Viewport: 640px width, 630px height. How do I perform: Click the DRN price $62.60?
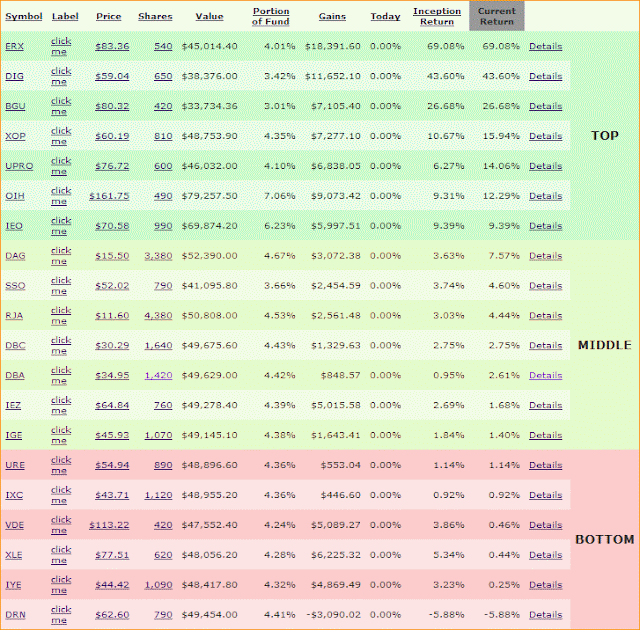coord(112,614)
